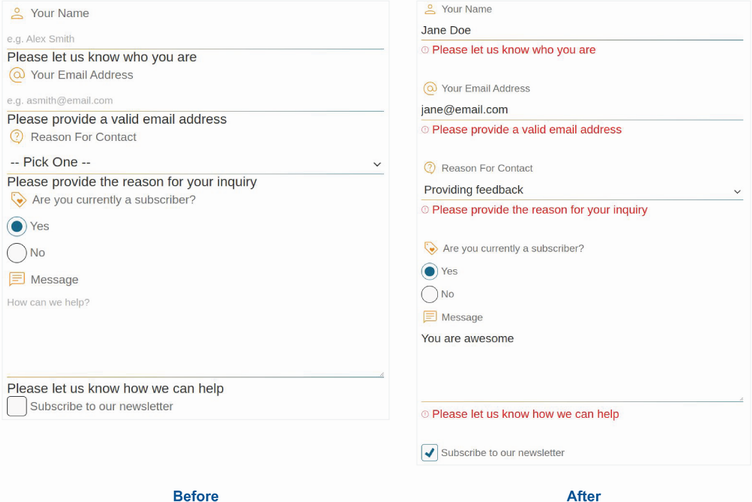The height and width of the screenshot is (502, 752).
Task: Click the email at-sign icon in the Before form
Action: [17, 75]
